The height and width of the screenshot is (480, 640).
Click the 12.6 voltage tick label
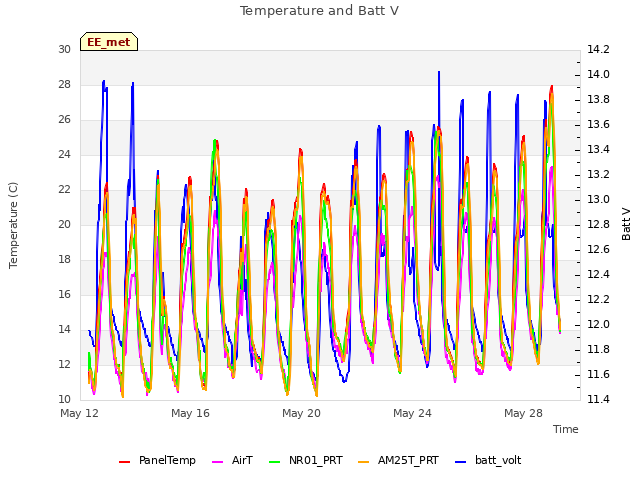[598, 249]
